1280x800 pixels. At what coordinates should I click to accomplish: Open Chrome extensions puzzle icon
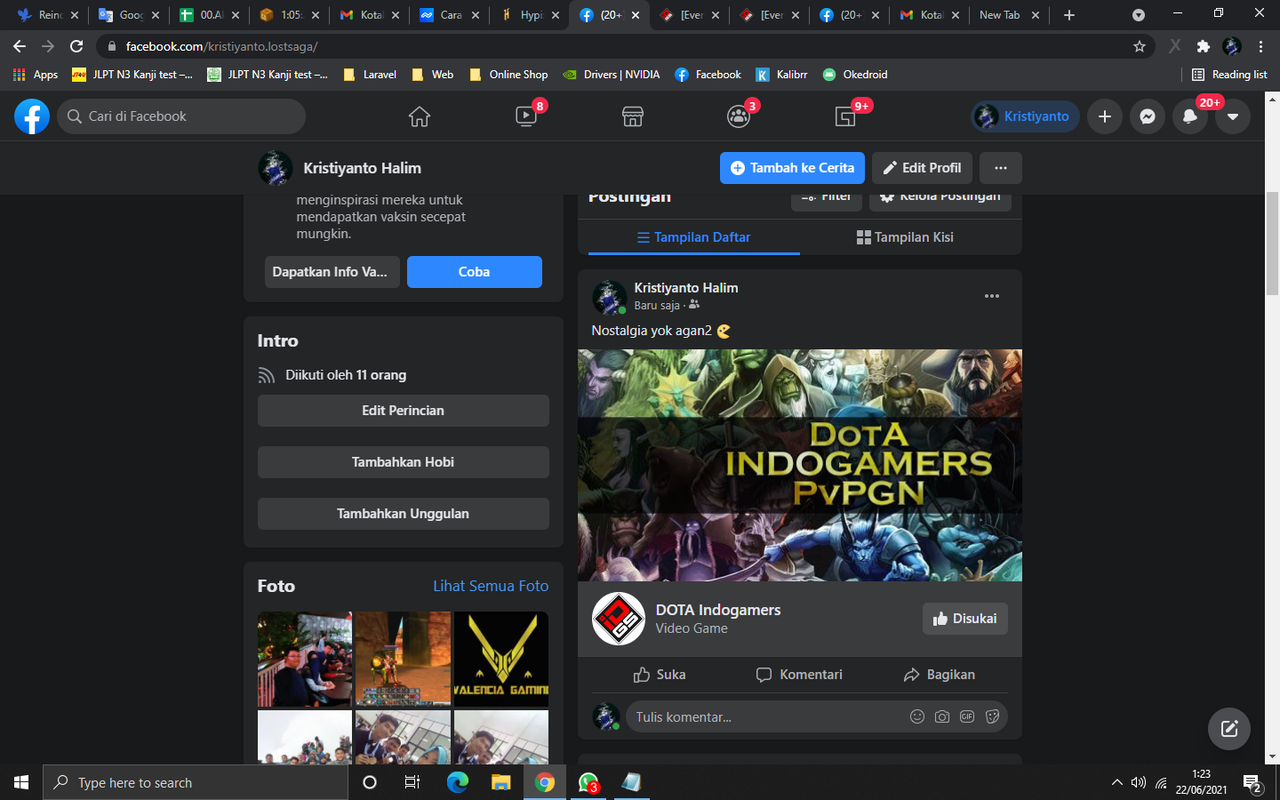(x=1204, y=46)
